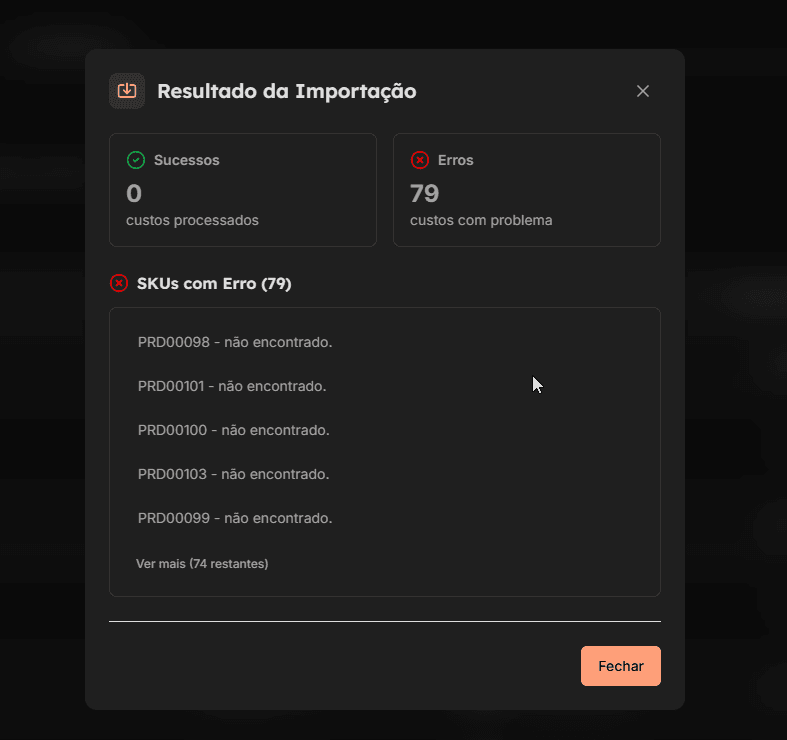787x740 pixels.
Task: Select the PRD00098 não encontrado entry
Action: 235,342
